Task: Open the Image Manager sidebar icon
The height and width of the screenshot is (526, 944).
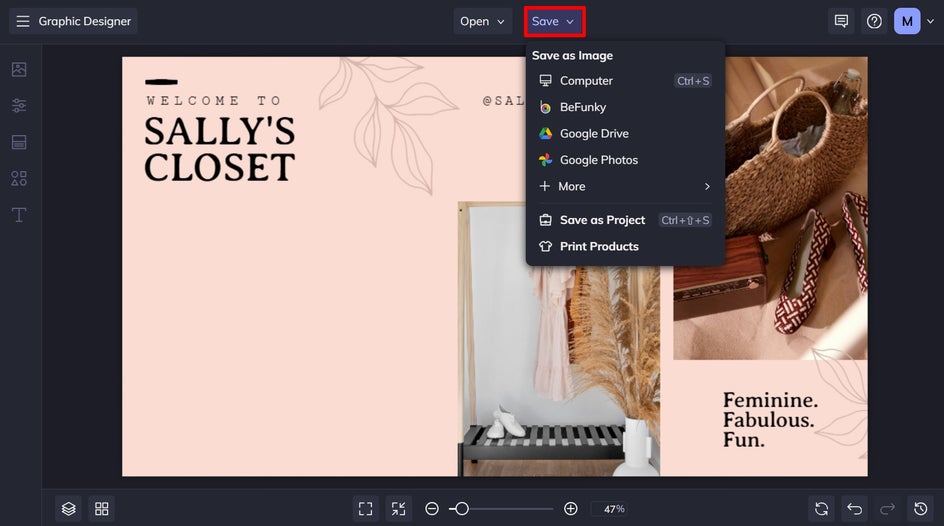Action: coord(19,69)
